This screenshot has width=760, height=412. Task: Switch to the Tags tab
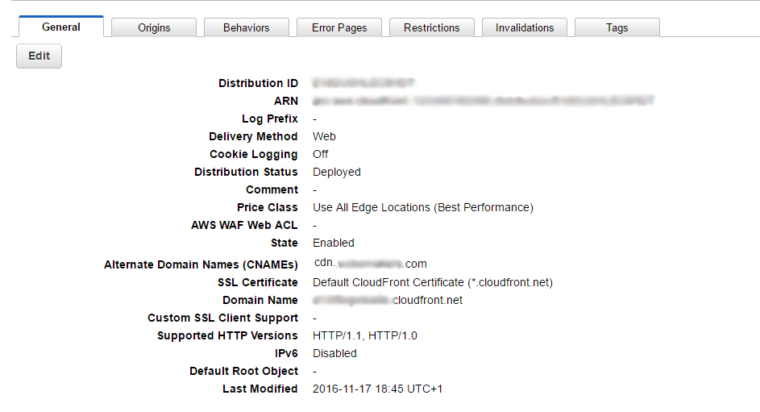[x=617, y=28]
